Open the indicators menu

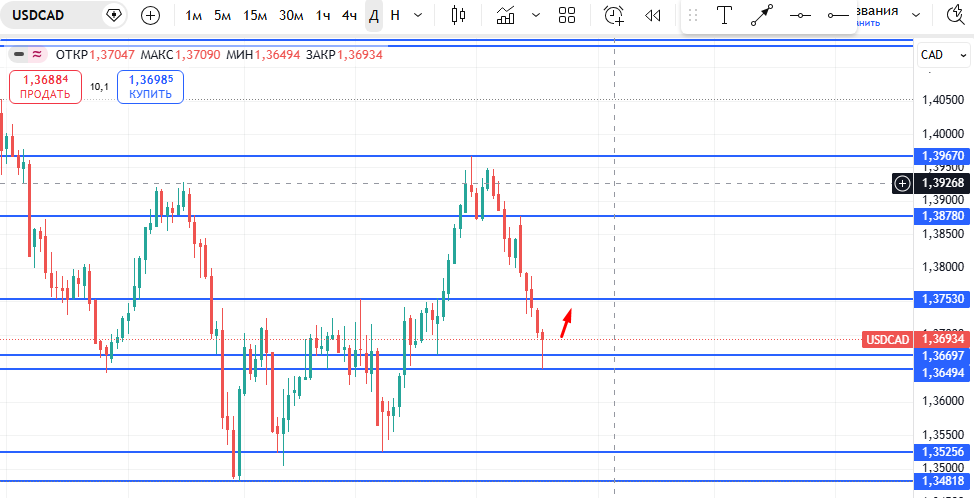506,16
